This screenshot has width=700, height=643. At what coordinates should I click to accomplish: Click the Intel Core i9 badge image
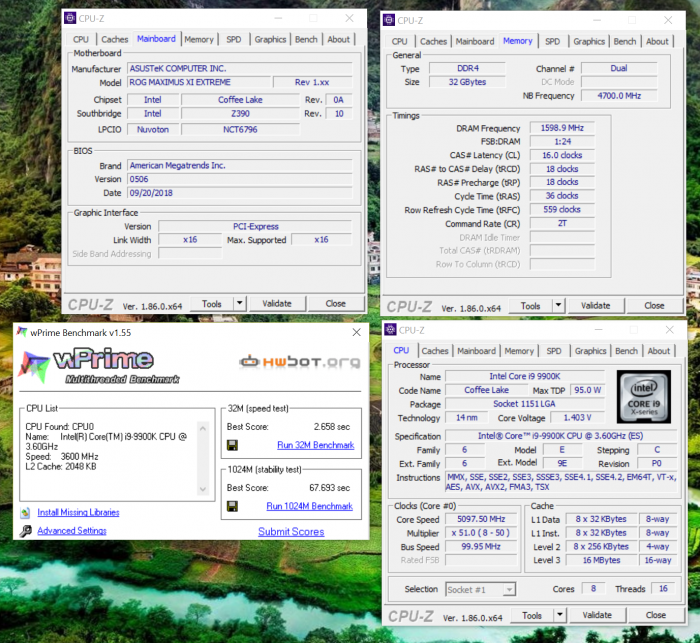643,397
